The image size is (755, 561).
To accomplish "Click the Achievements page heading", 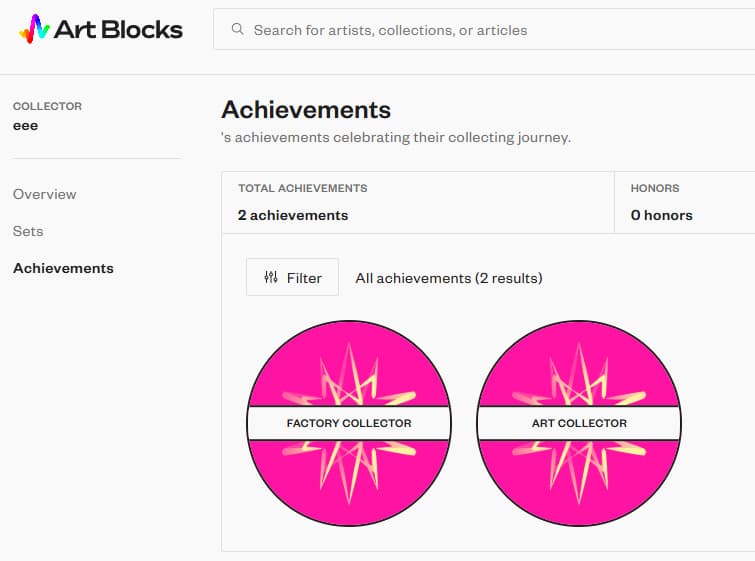I will pos(306,110).
